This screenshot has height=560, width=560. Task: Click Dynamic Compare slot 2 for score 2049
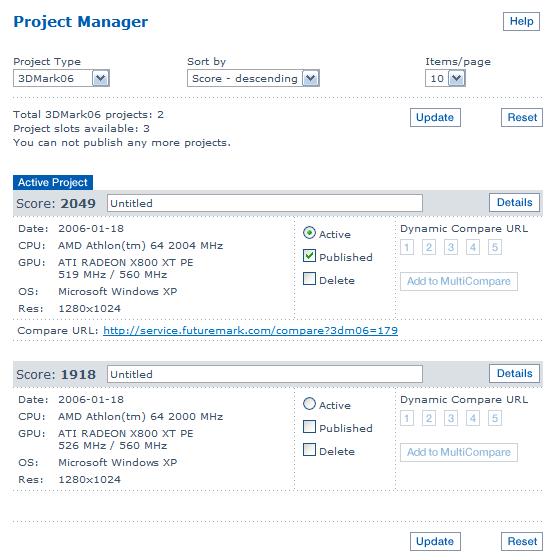coord(429,247)
